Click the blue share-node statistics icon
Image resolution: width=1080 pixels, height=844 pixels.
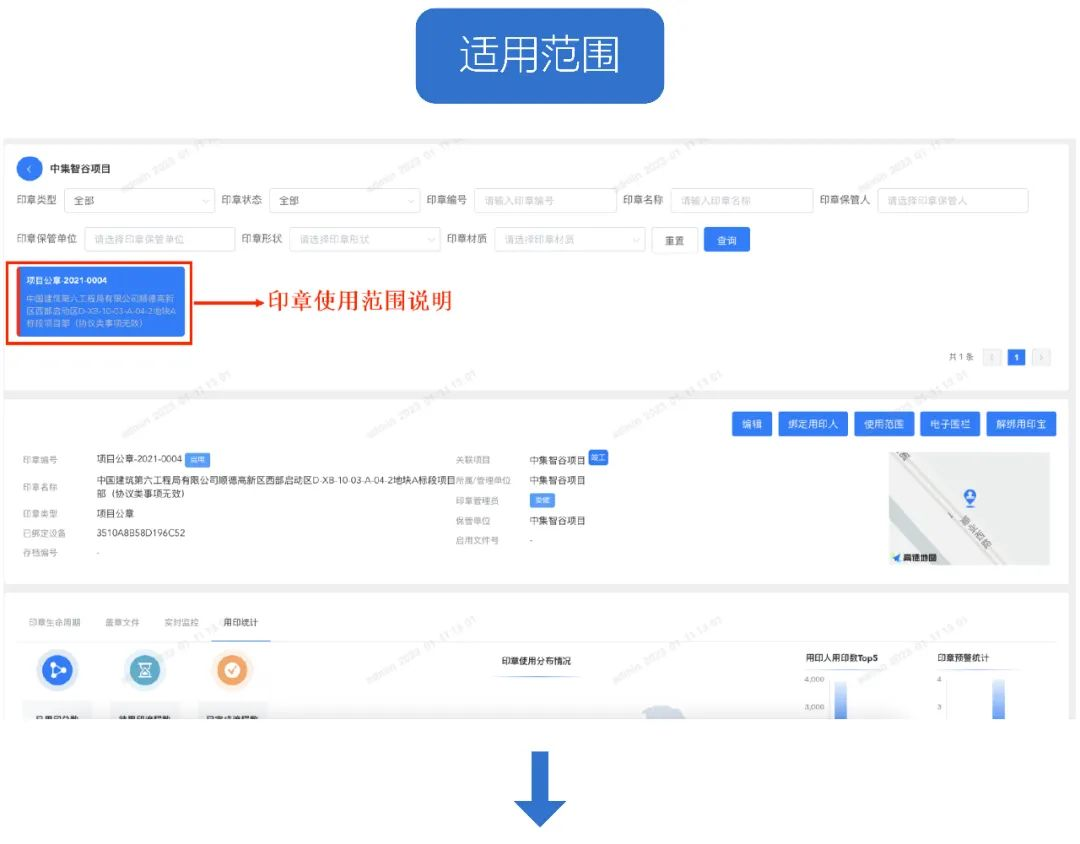pyautogui.click(x=57, y=670)
